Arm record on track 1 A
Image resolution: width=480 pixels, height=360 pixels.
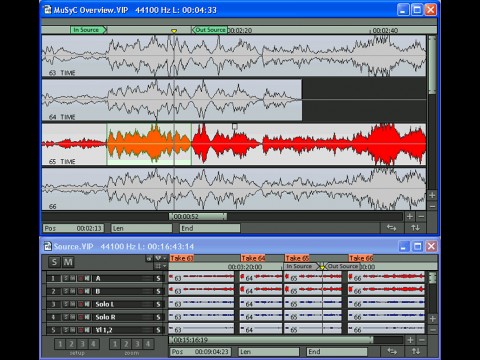[x=80, y=278]
